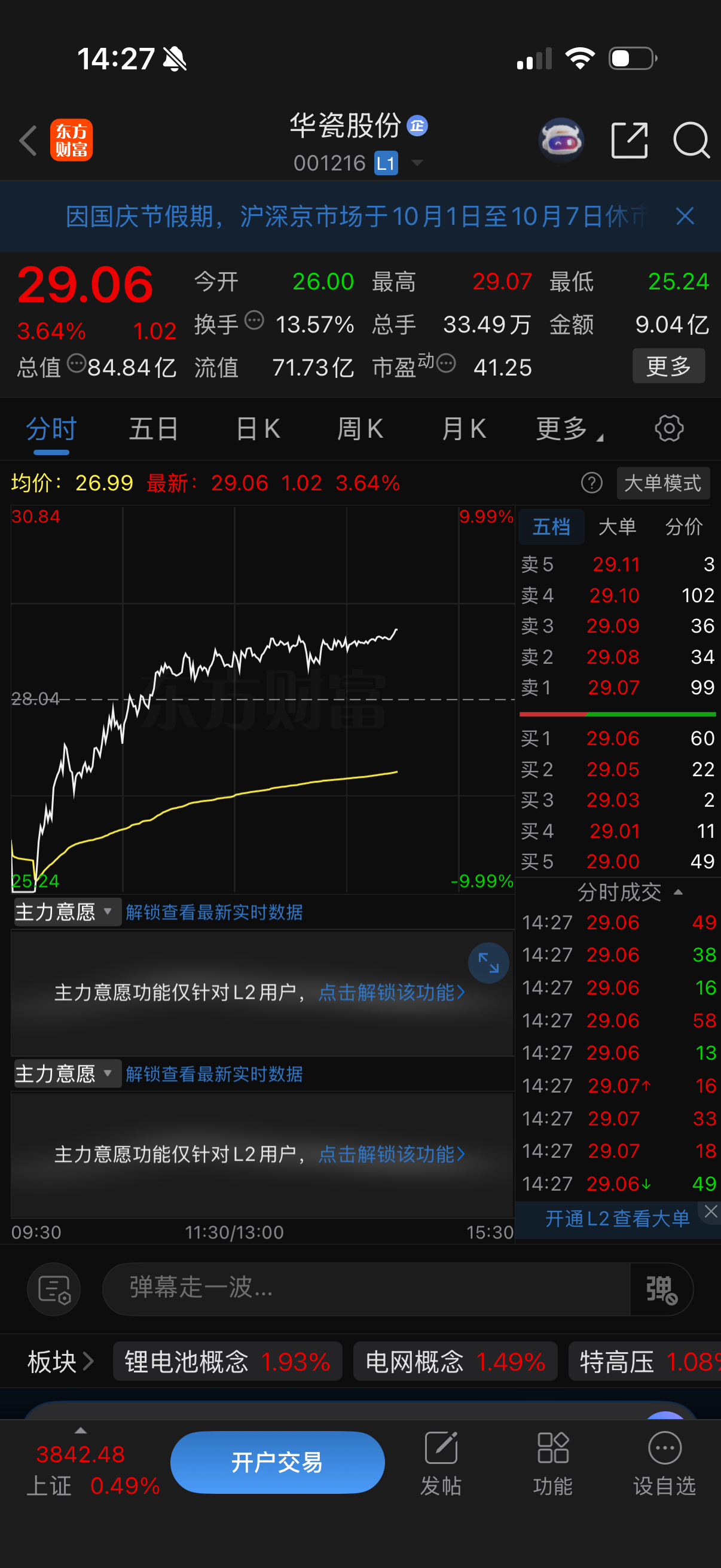This screenshot has height=1568, width=721.
Task: Select the 卖5 29.11 order row
Action: pyautogui.click(x=618, y=565)
